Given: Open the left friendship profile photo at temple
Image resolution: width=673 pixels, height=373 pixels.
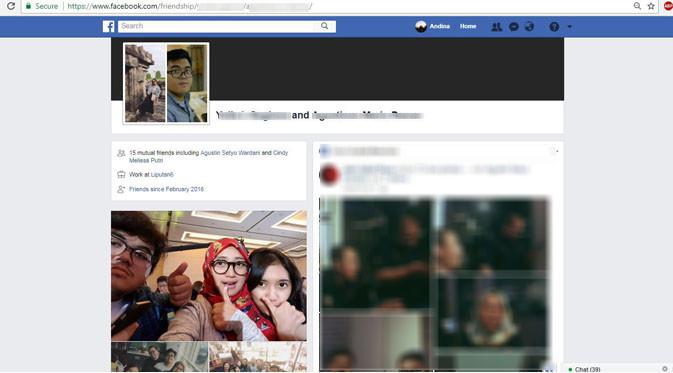Looking at the screenshot, I should (145, 83).
